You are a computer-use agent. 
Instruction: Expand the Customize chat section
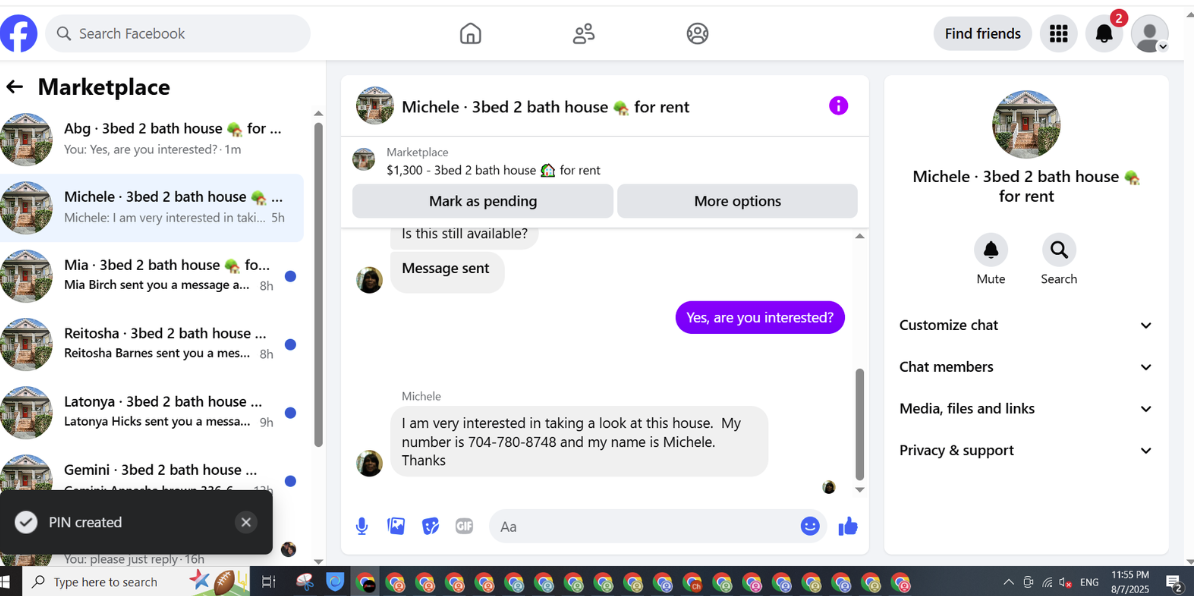[1026, 325]
